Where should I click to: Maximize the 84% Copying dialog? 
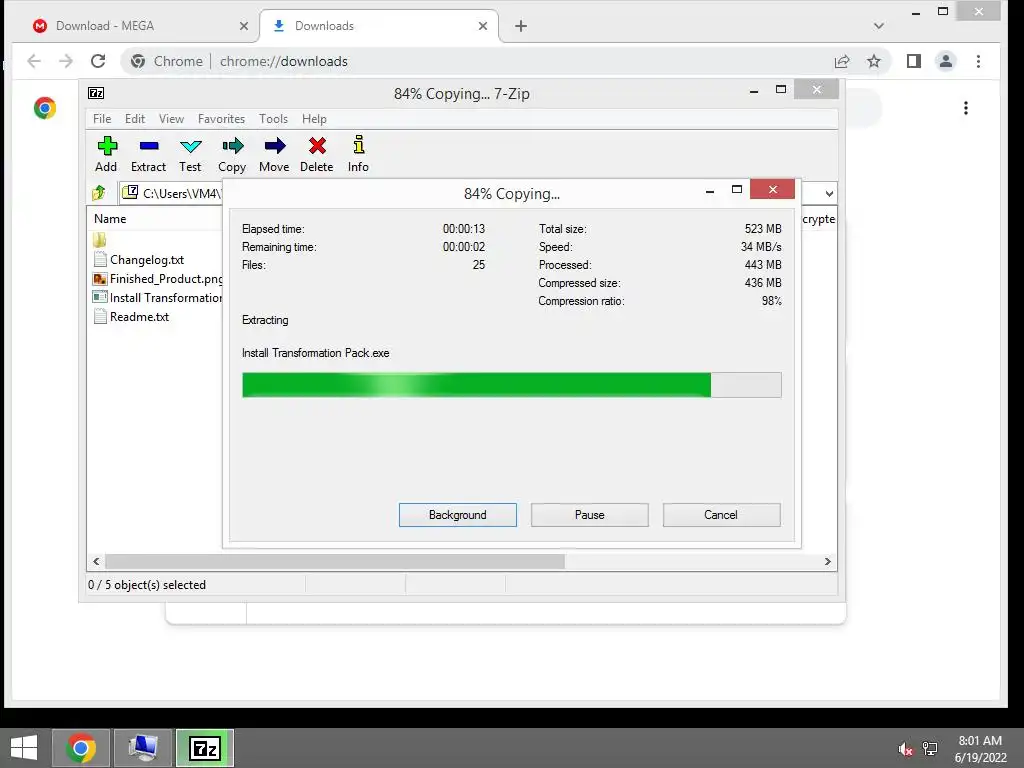click(737, 189)
